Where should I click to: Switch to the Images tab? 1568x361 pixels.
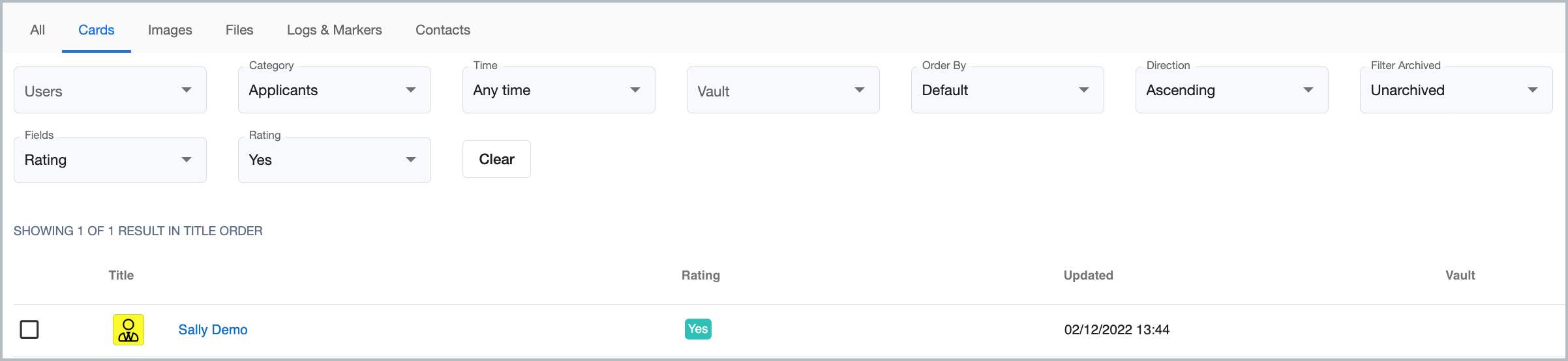(170, 30)
